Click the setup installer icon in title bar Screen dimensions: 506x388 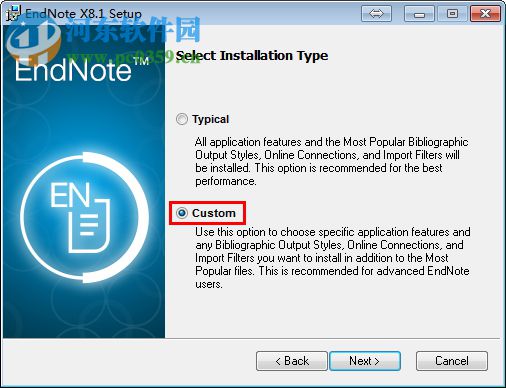point(14,13)
